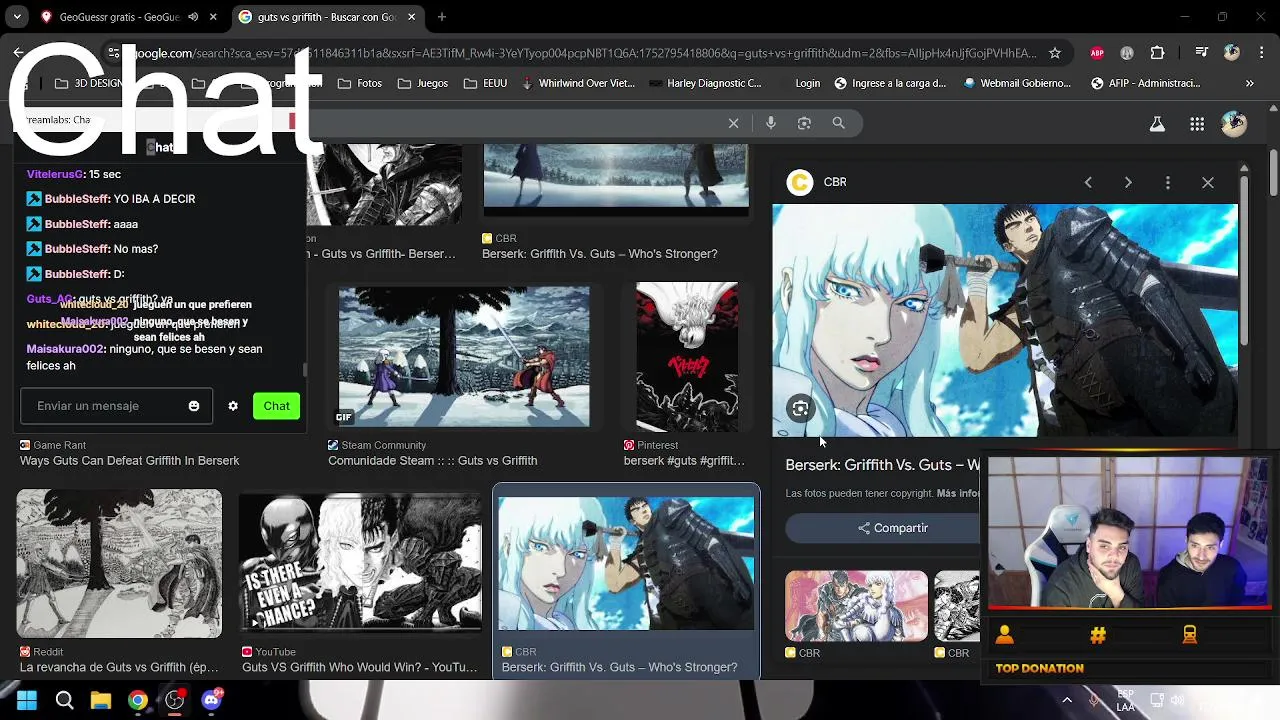Open Ingrese a la carga d... bookmark

coord(890,84)
